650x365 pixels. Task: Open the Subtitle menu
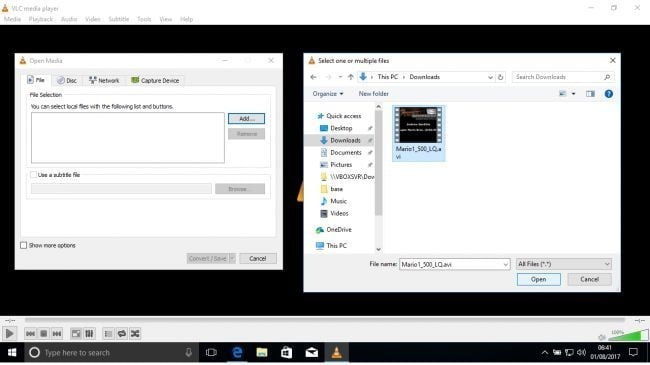[119, 19]
